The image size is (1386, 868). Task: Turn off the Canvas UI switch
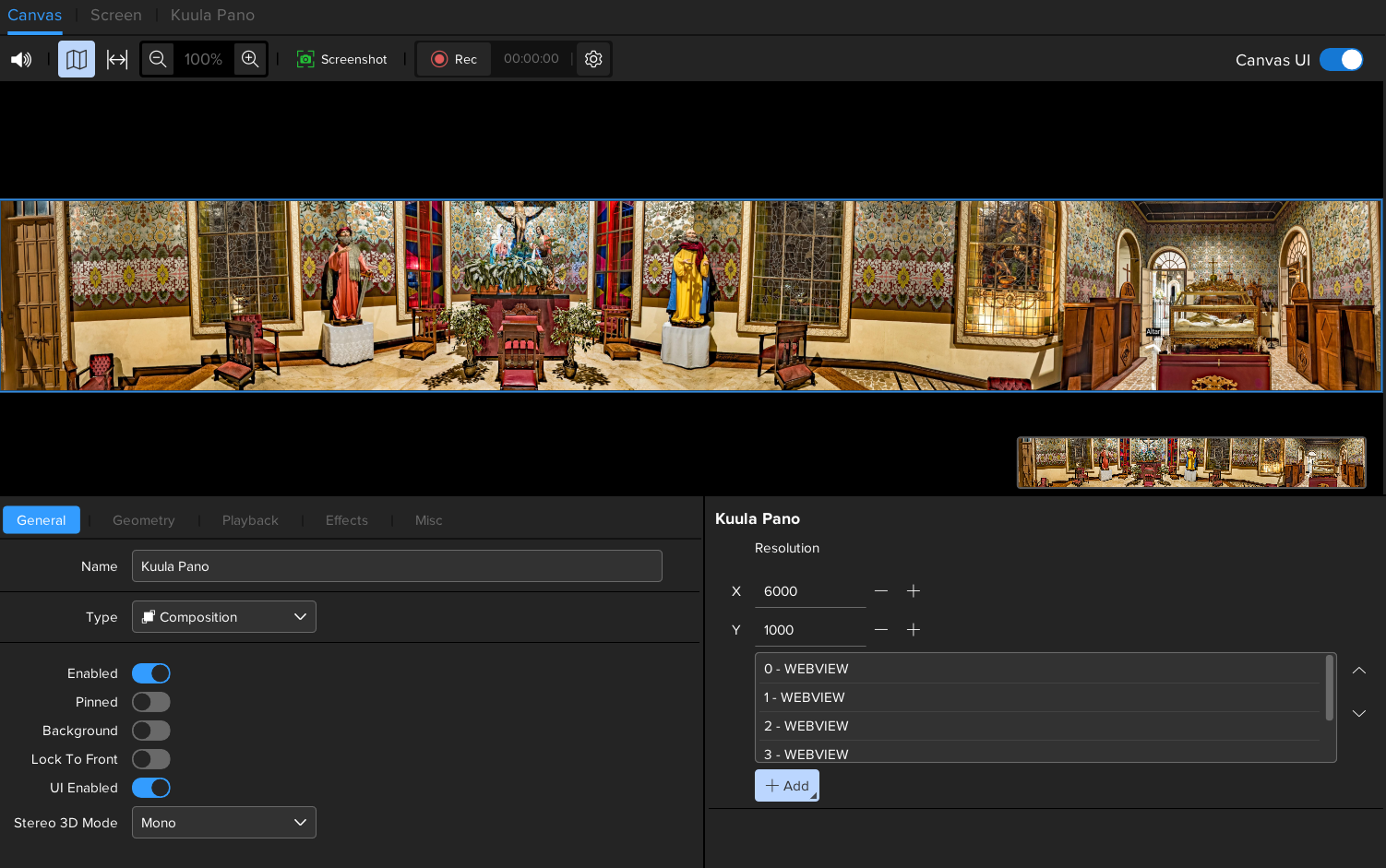(1341, 59)
